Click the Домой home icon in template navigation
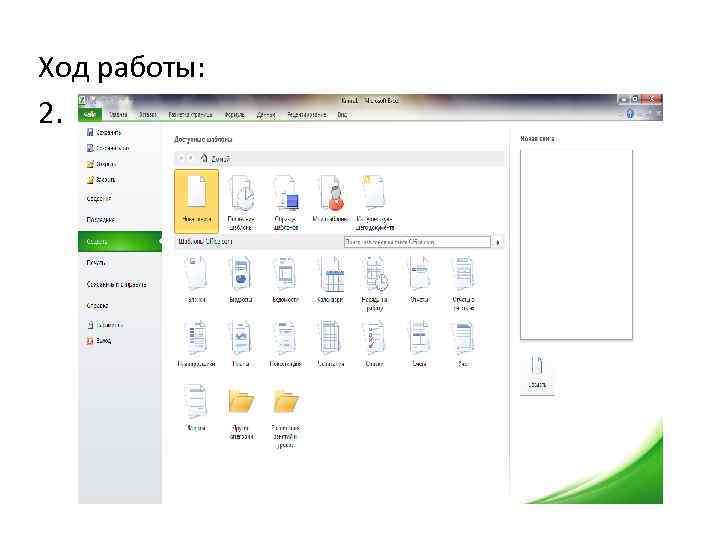This screenshot has height=540, width=720. 205,158
